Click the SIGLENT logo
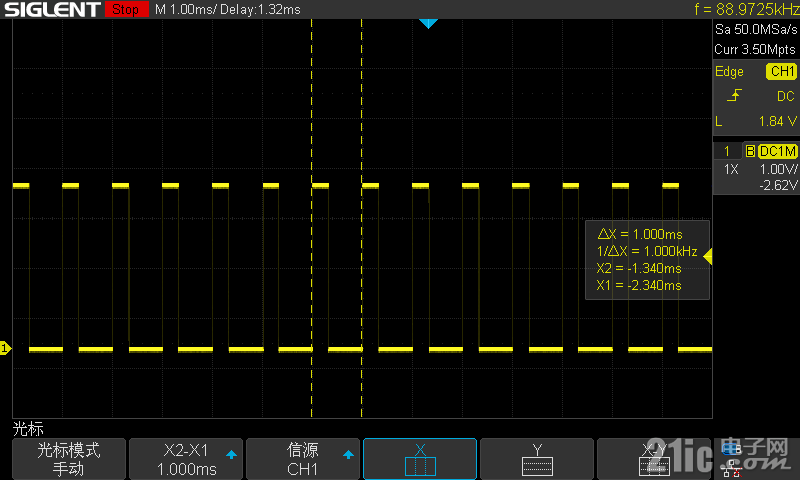 [x=52, y=9]
